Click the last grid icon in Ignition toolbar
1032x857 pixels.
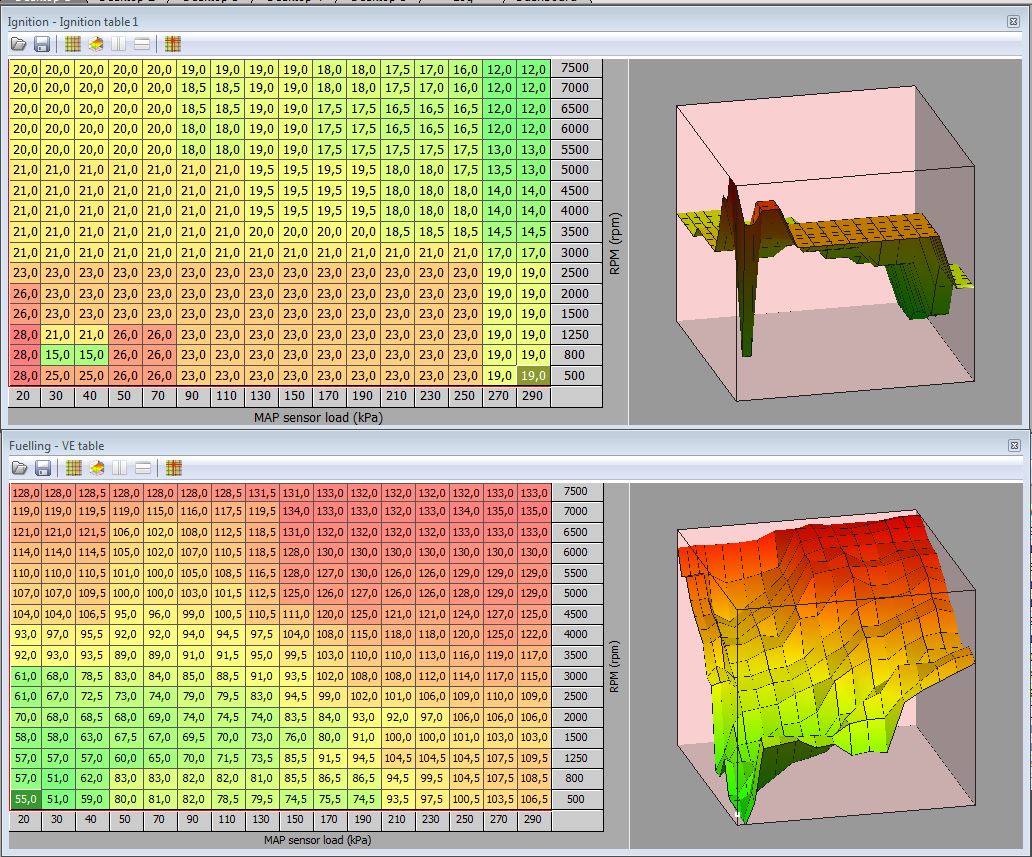(173, 44)
